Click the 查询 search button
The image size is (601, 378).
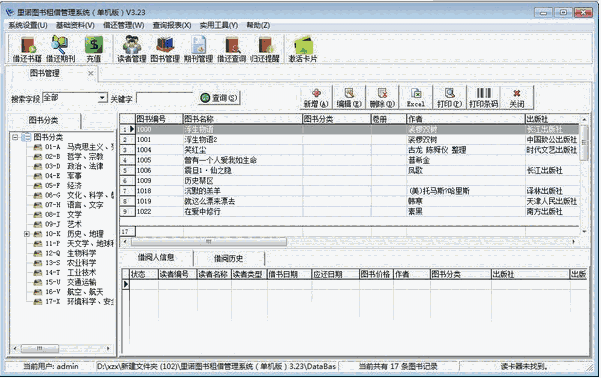point(219,98)
